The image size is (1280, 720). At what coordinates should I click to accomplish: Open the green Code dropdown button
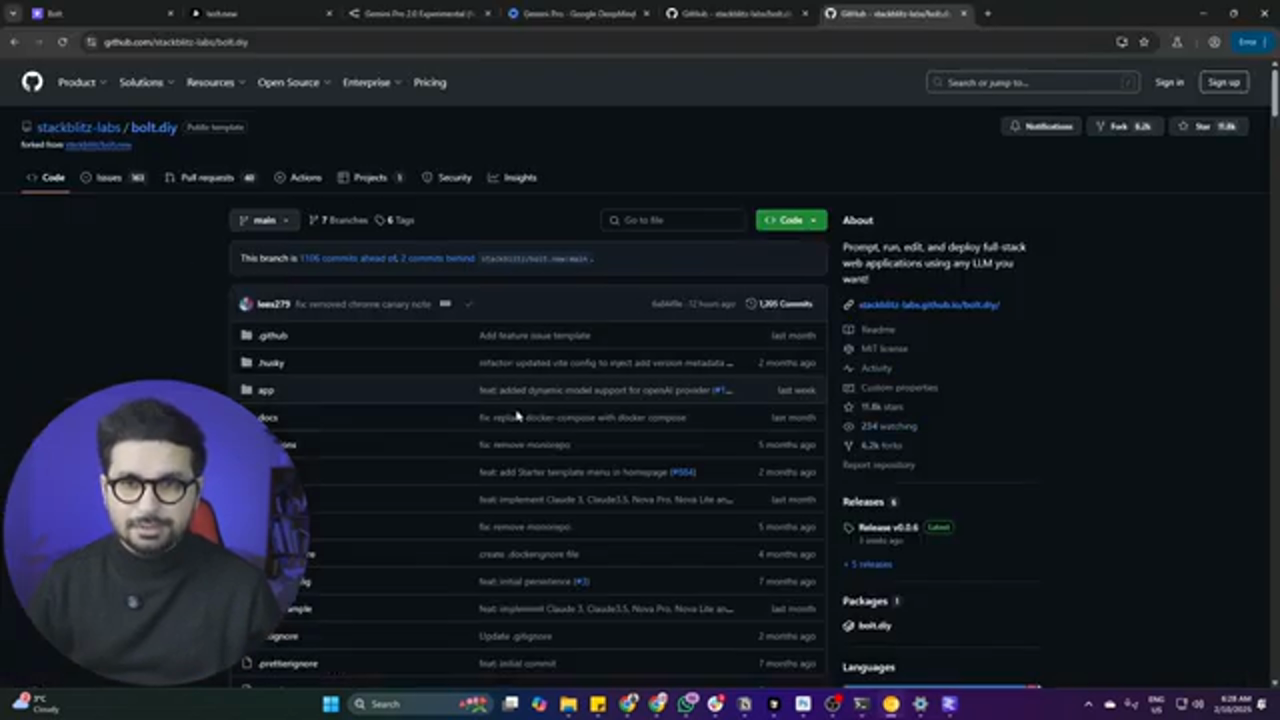791,220
